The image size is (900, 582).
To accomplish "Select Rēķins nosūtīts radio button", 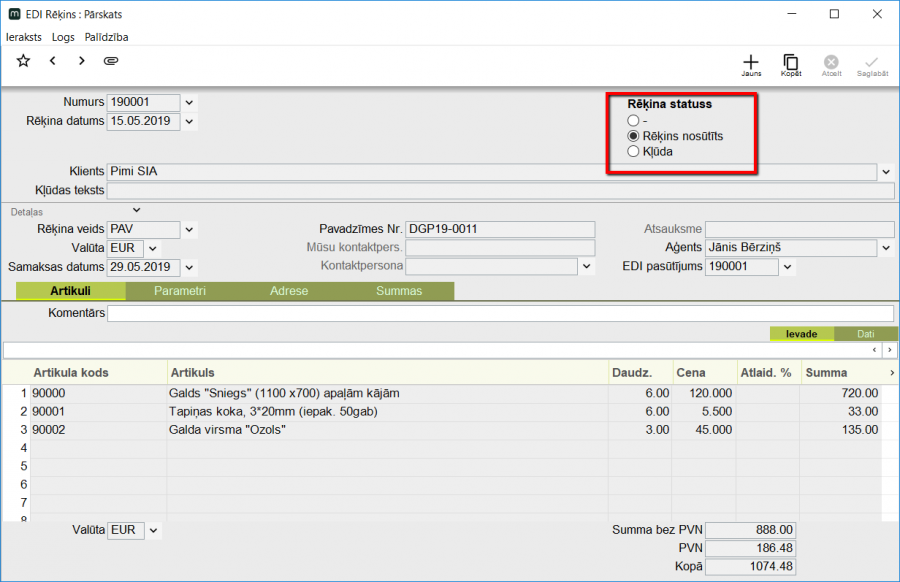I will 633,136.
